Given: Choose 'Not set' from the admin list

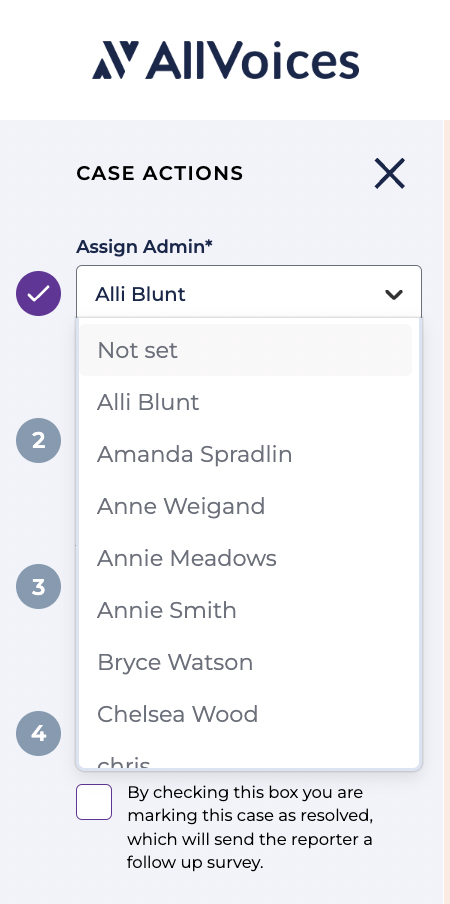Looking at the screenshot, I should click(246, 350).
